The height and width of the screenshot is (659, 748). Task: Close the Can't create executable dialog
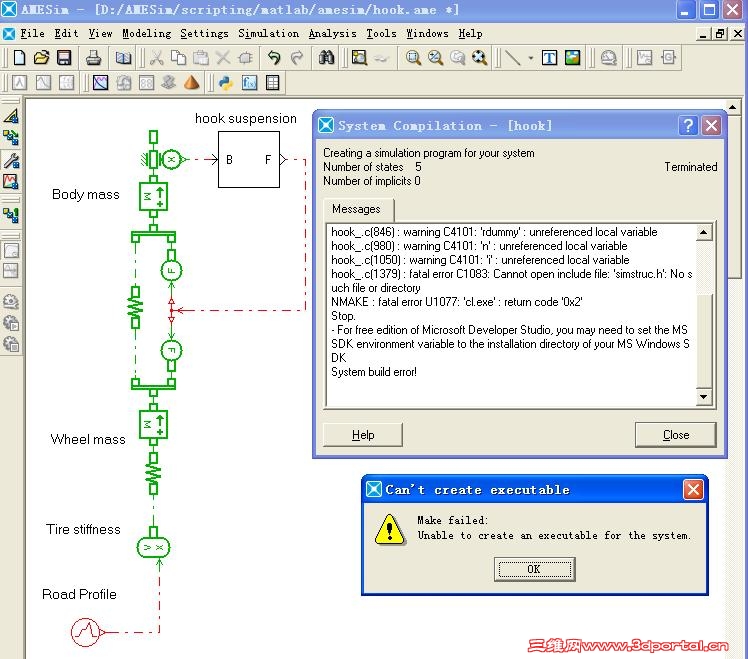tap(693, 490)
